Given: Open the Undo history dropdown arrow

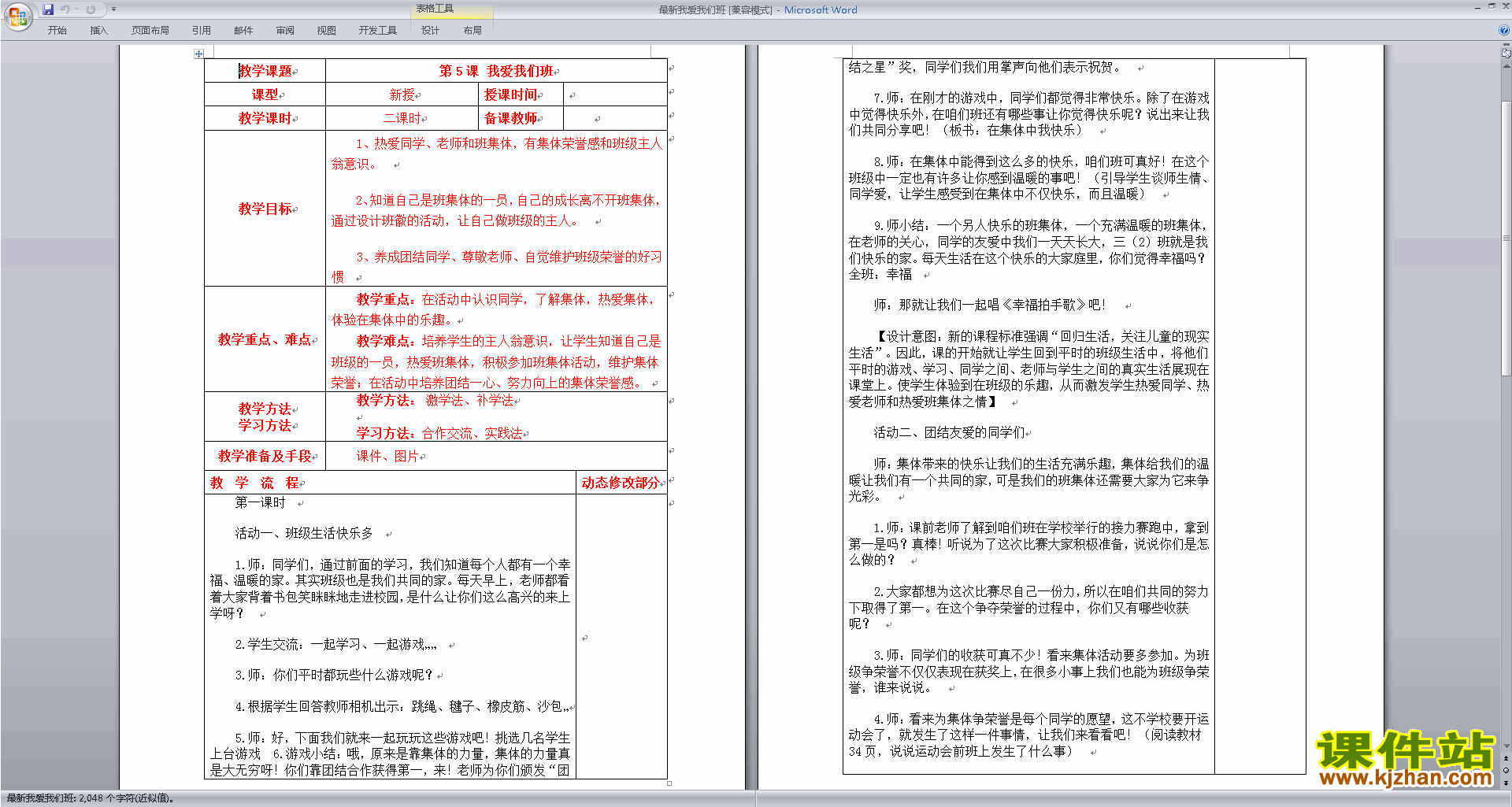Looking at the screenshot, I should pos(76,9).
